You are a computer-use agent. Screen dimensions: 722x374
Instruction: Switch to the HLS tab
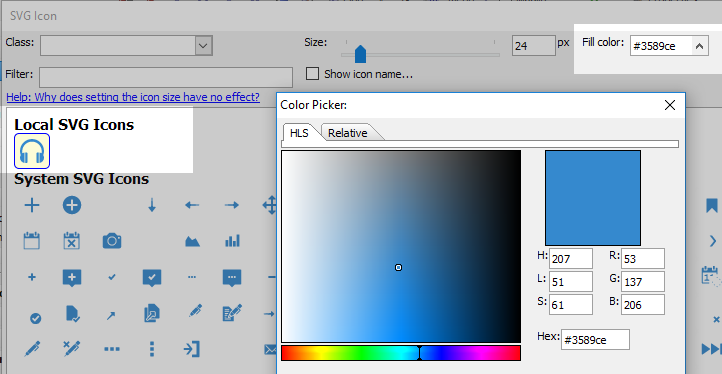pos(299,133)
